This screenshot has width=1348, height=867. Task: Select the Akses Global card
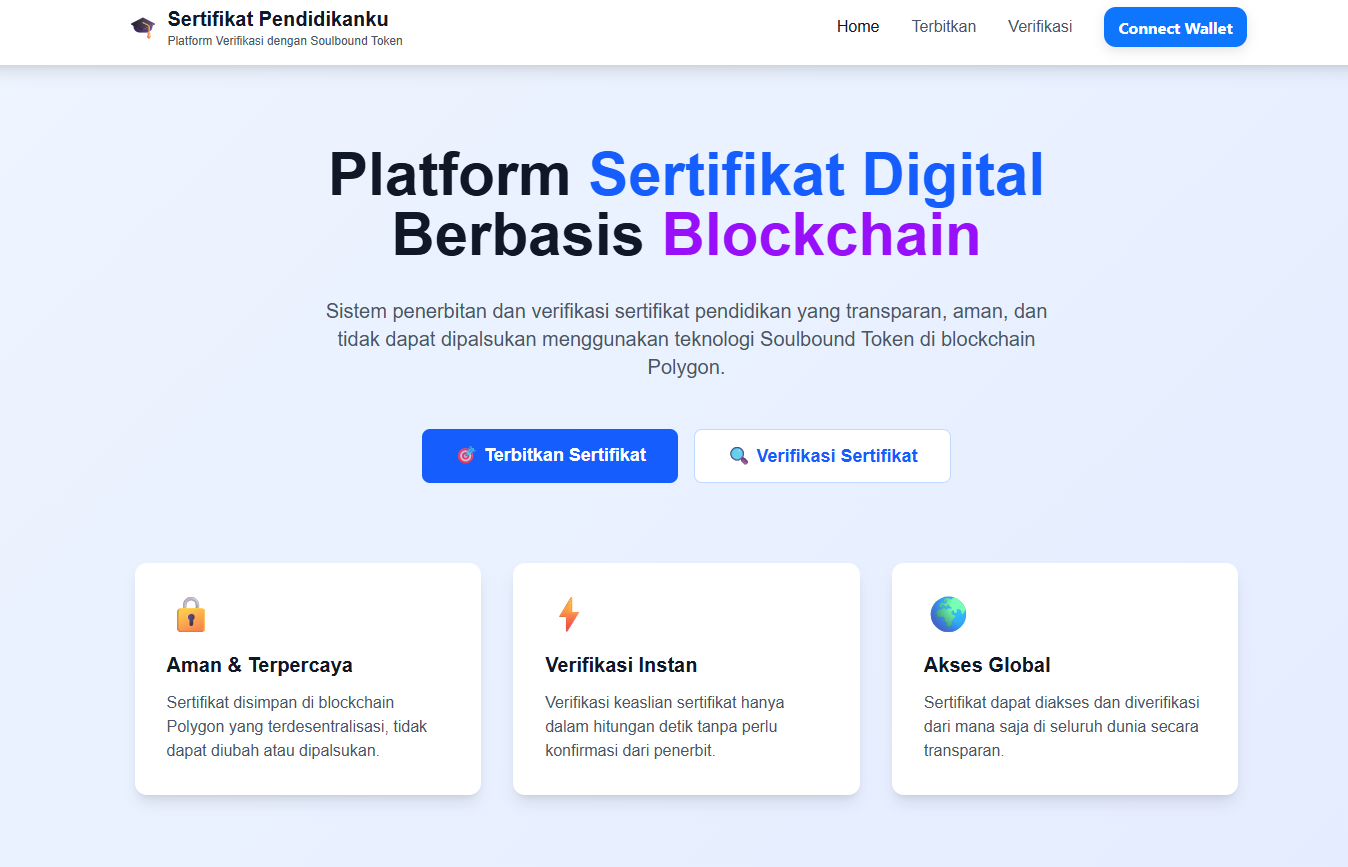point(1064,678)
